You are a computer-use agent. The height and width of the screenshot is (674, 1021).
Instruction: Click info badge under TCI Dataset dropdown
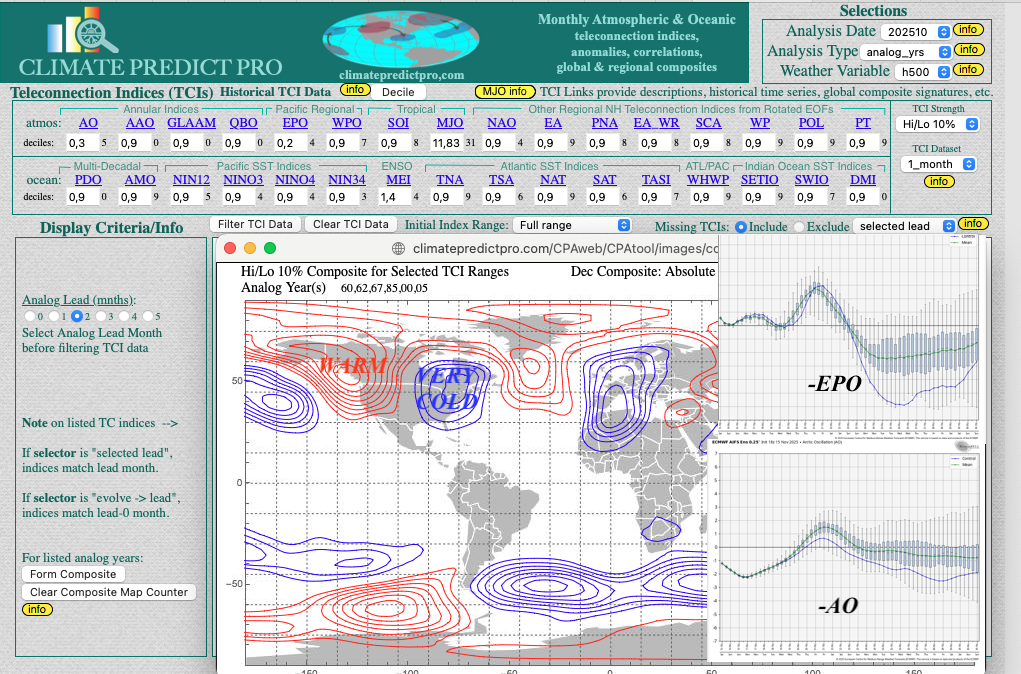pos(937,181)
